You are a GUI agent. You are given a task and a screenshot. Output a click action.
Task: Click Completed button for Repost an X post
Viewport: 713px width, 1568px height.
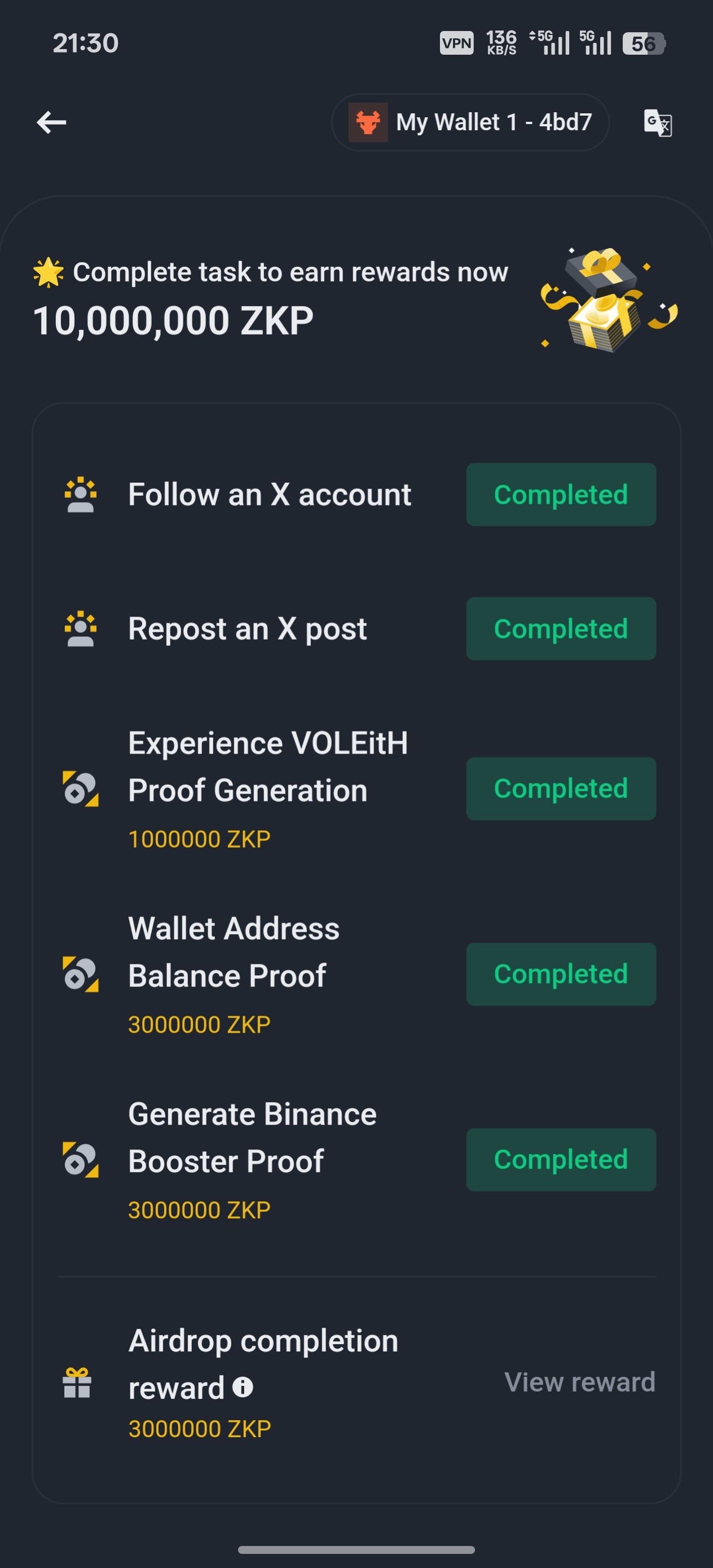pos(561,629)
